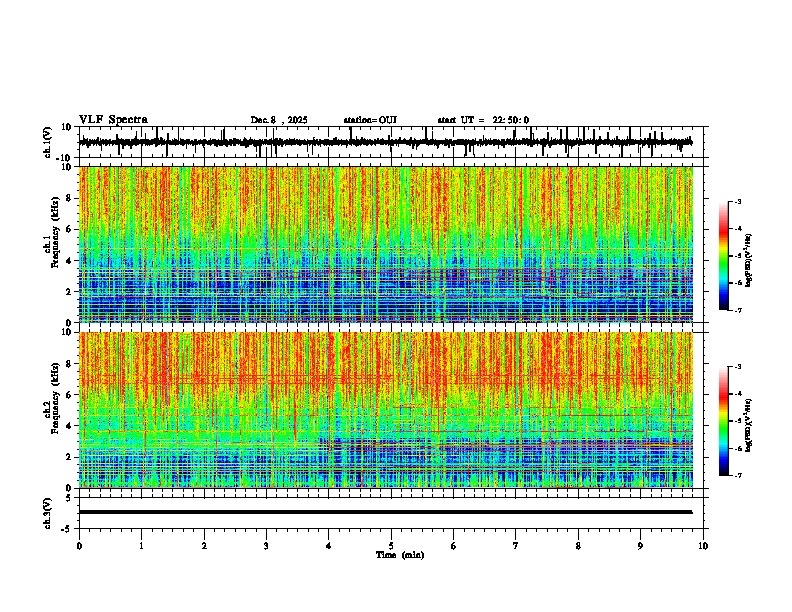Click the "0" tick on the time axis
The height and width of the screenshot is (612, 792).
coord(79,546)
